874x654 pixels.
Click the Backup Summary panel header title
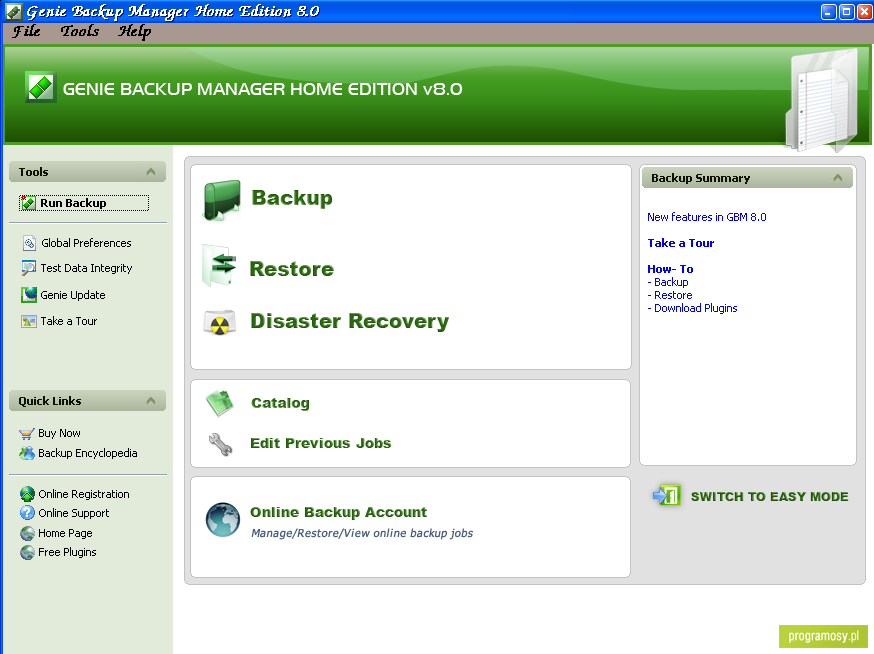pyautogui.click(x=700, y=178)
